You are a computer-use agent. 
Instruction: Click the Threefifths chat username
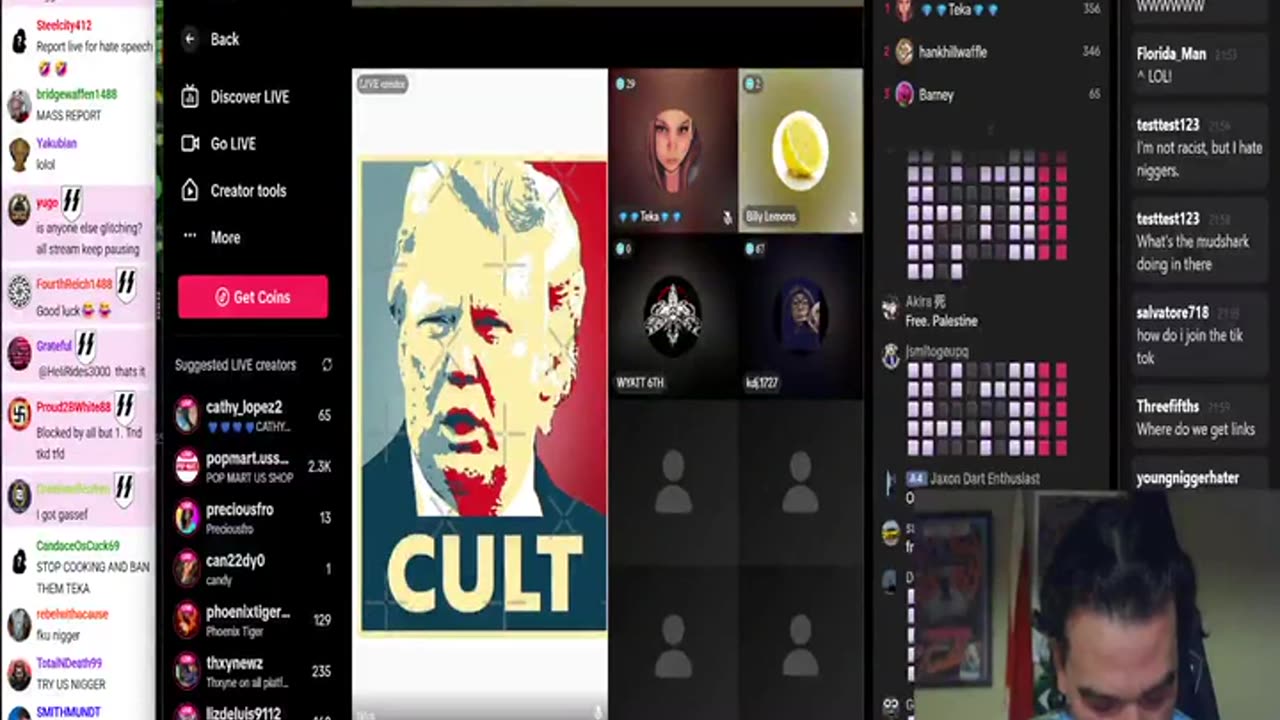pos(1167,407)
